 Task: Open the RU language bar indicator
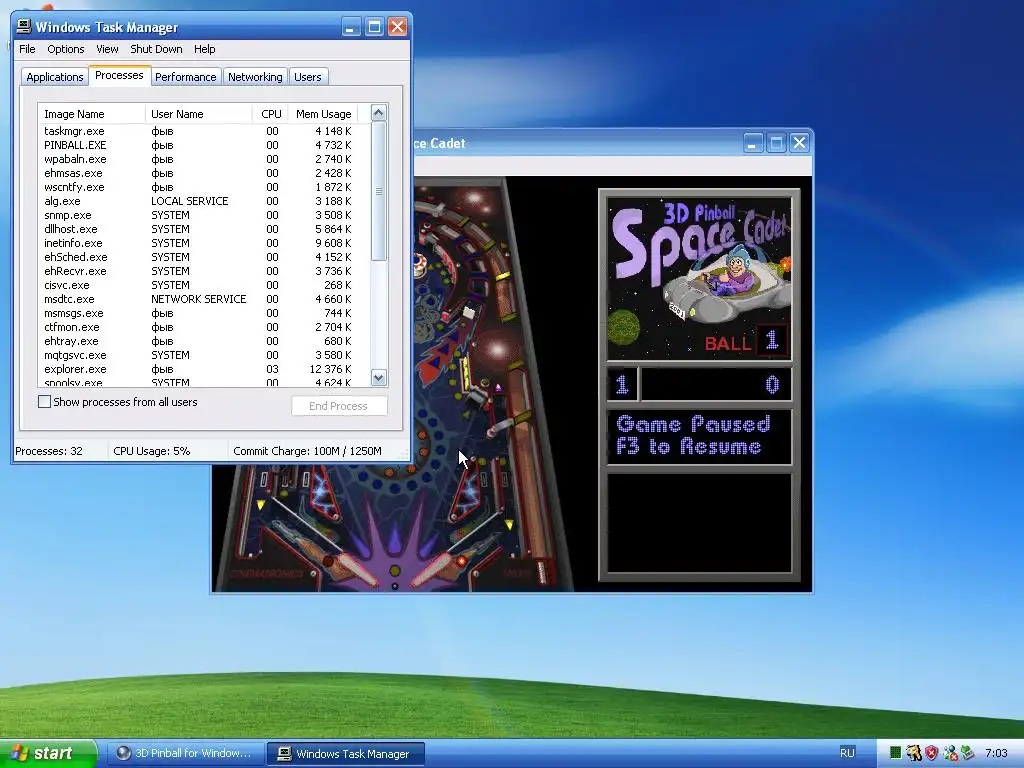pos(847,753)
